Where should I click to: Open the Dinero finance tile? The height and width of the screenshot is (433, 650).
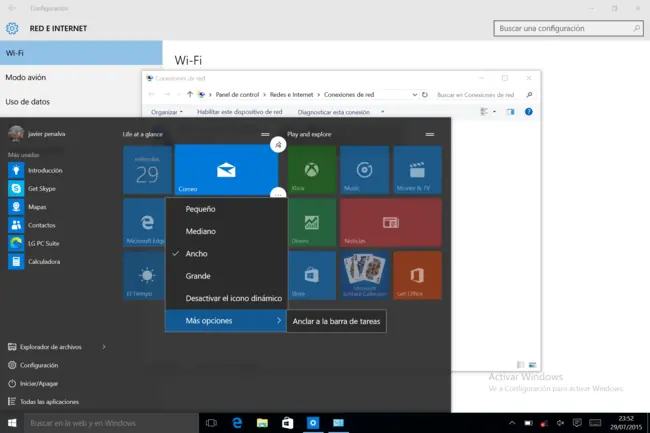tap(312, 223)
